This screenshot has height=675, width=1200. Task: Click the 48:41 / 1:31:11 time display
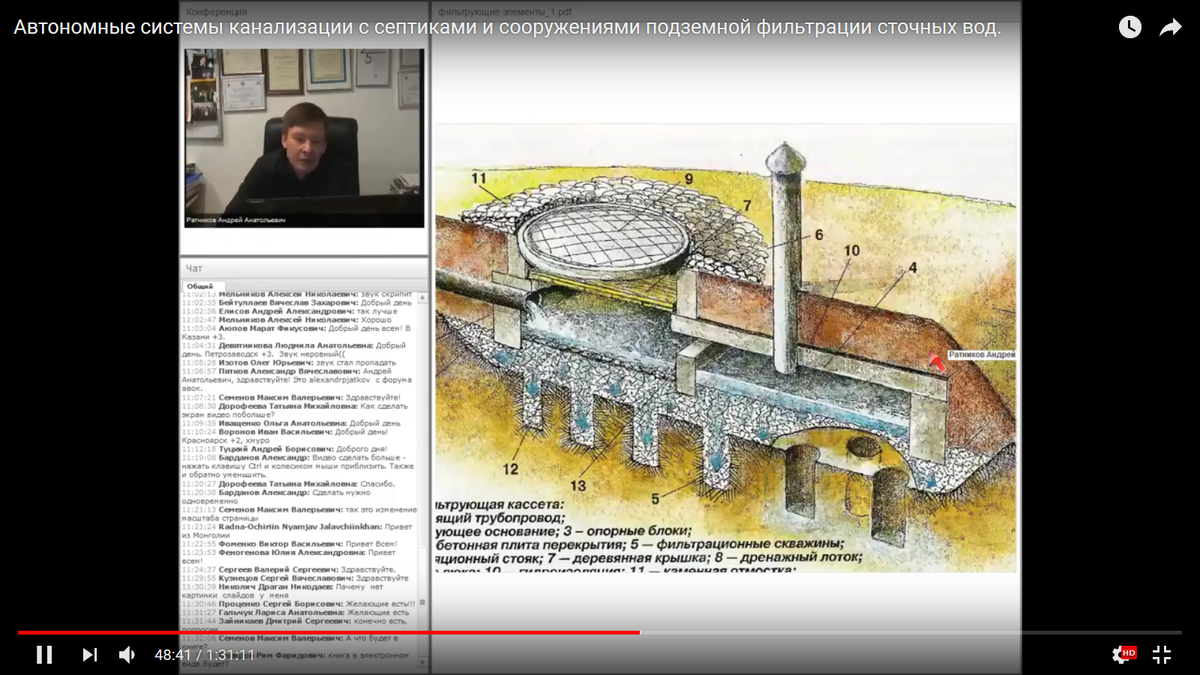coord(204,655)
